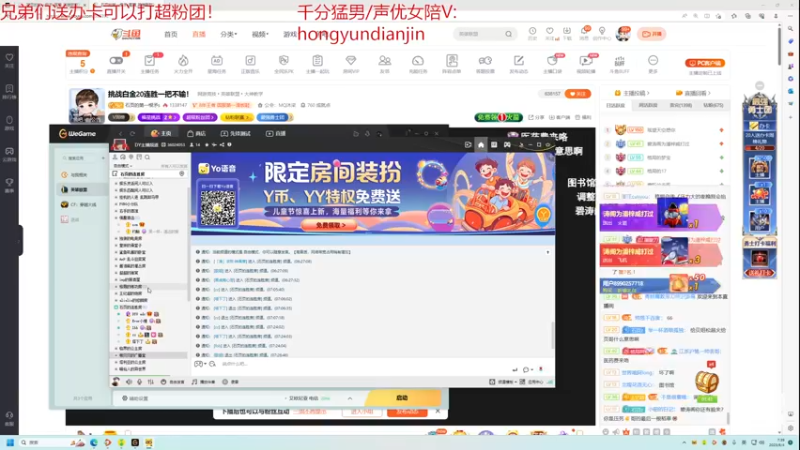Click the 免费领取 button on Yo语音 banner
Image resolution: width=800 pixels, height=450 pixels.
tap(330, 225)
